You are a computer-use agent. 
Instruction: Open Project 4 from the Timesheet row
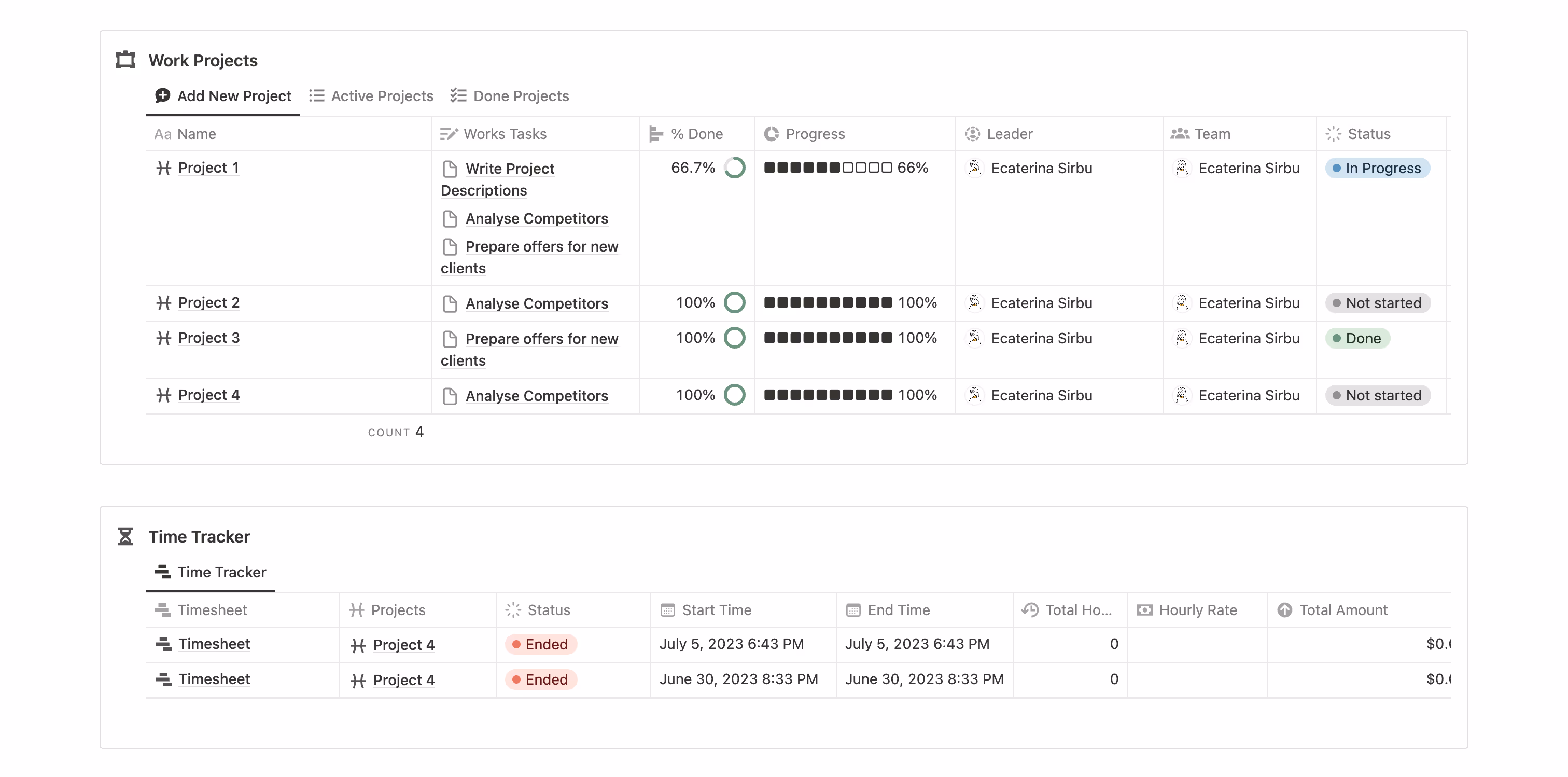pyautogui.click(x=404, y=645)
